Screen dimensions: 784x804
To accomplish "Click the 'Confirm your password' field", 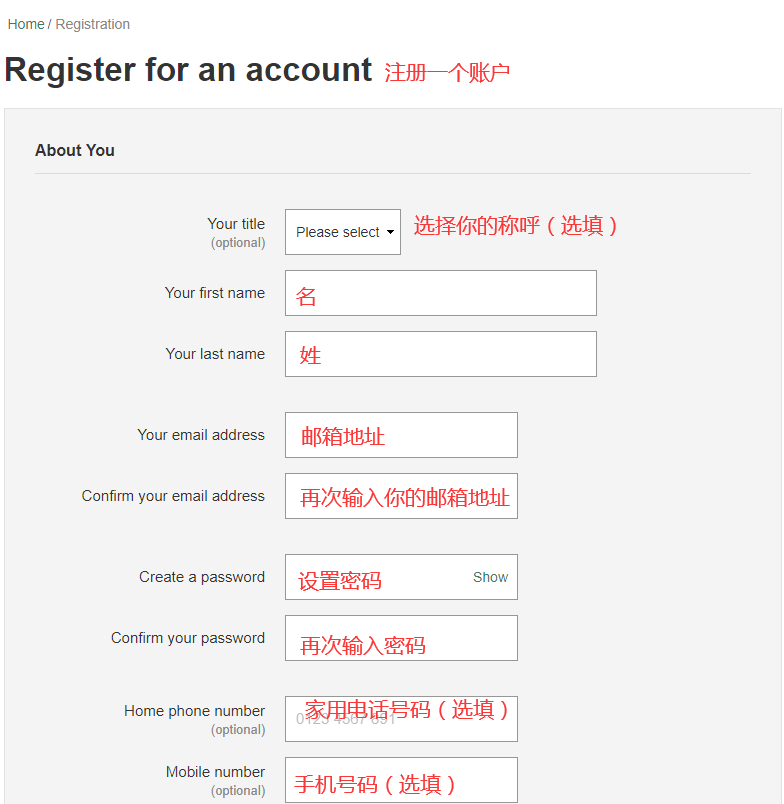I will (x=401, y=638).
